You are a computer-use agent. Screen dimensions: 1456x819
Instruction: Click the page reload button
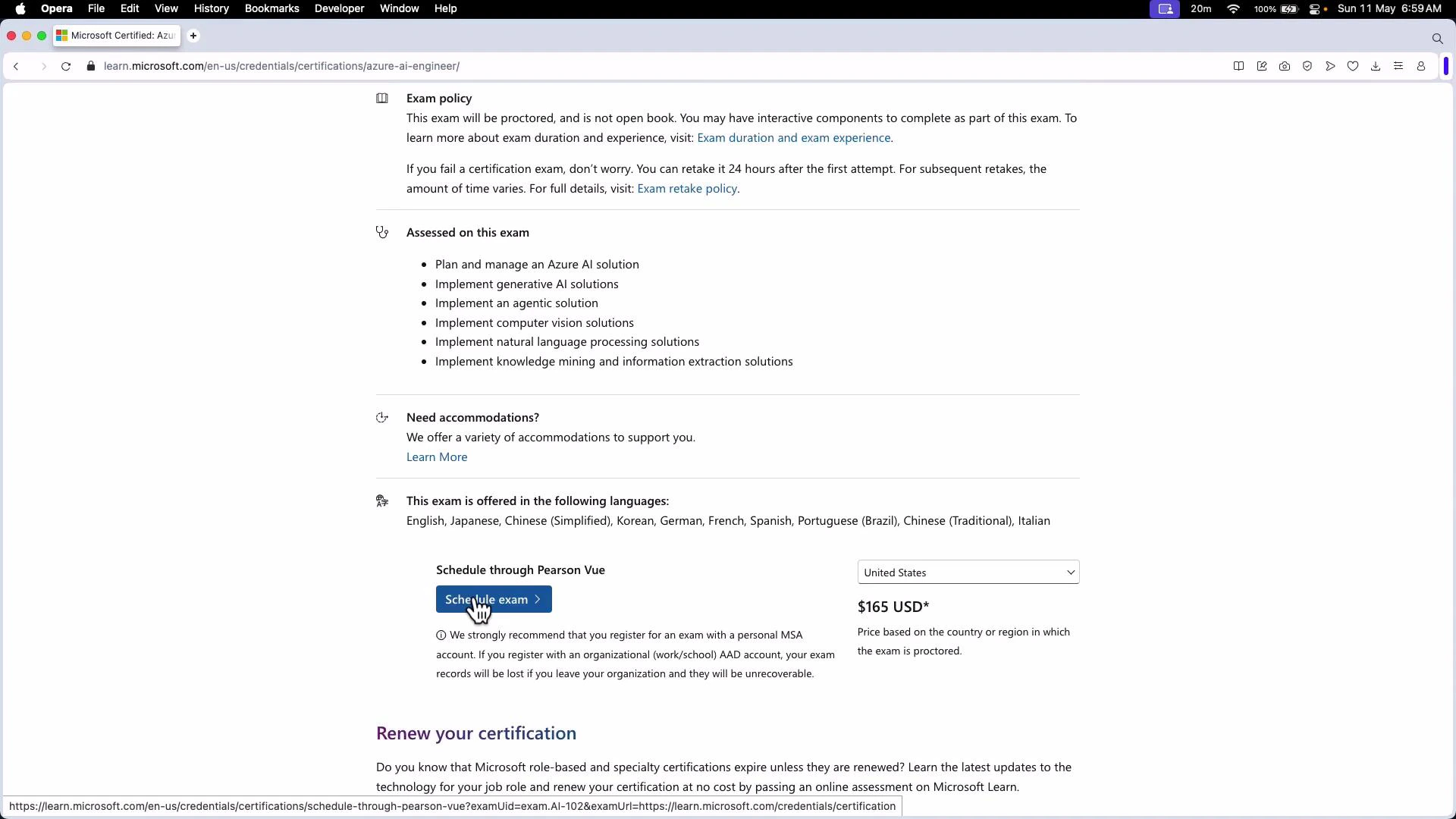66,66
